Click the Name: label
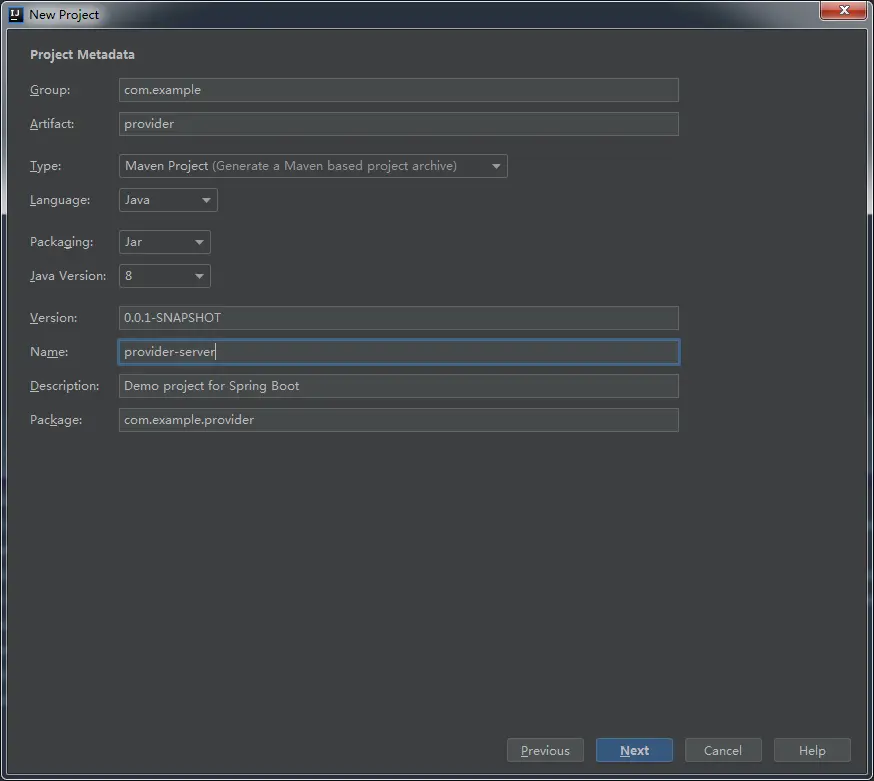874x781 pixels. point(49,352)
